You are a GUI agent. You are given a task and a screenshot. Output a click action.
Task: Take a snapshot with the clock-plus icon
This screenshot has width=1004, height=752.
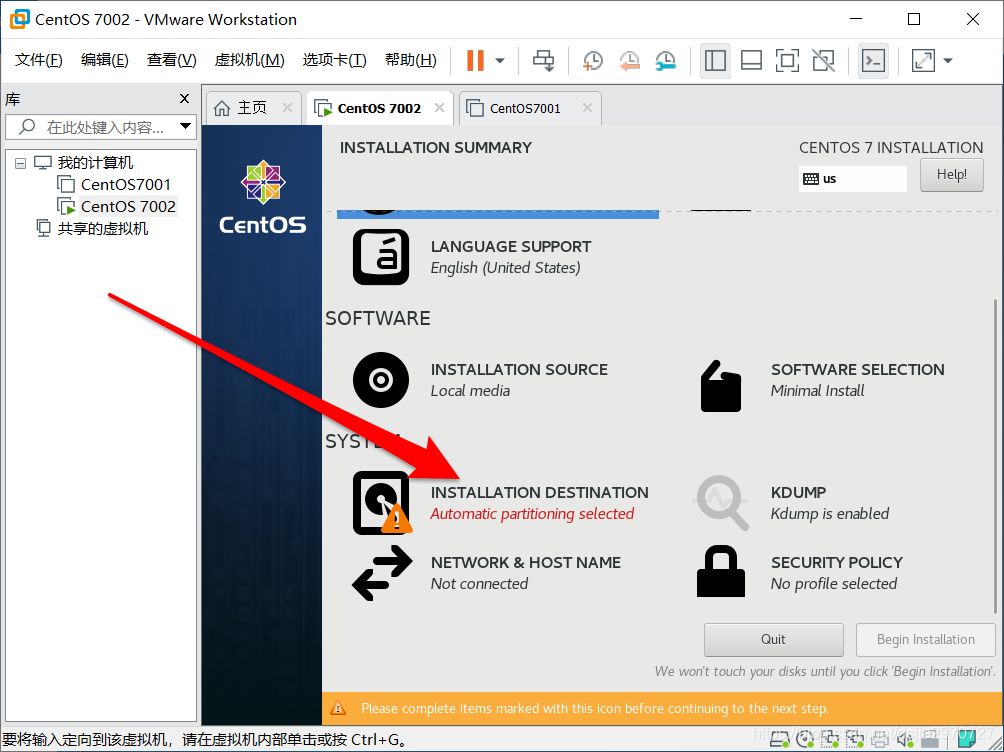592,61
